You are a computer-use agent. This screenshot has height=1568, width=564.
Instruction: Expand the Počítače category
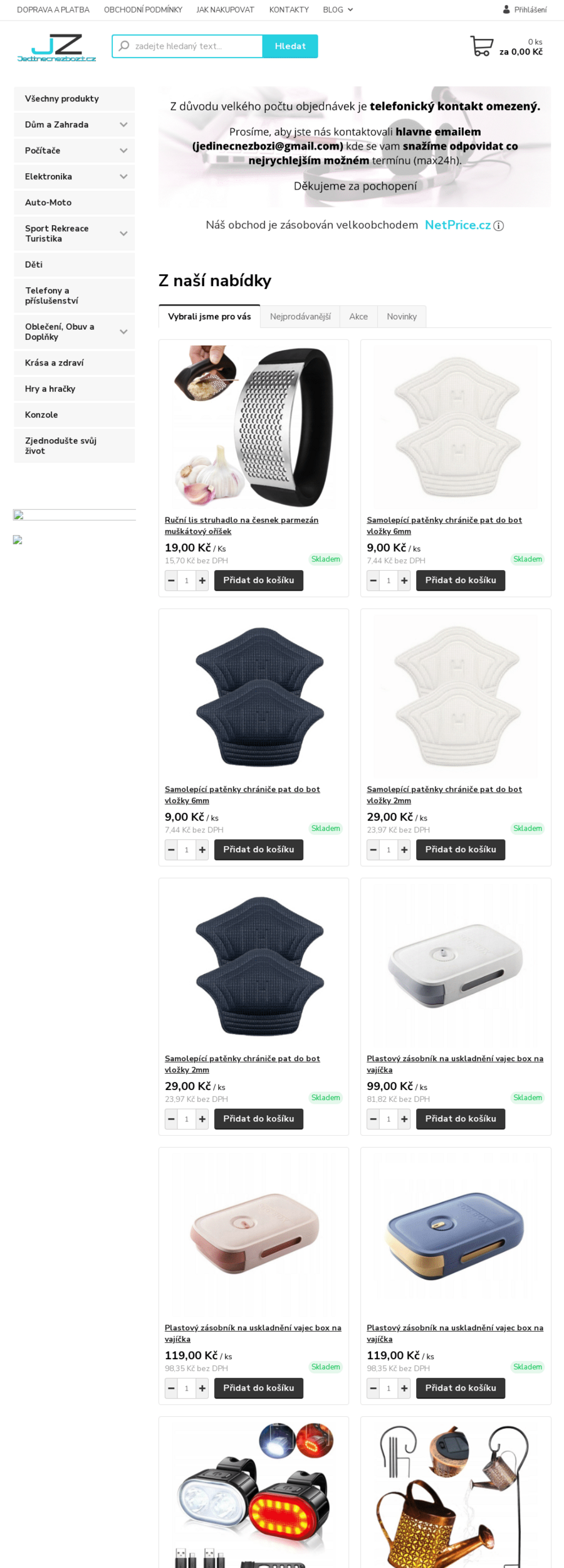click(123, 151)
